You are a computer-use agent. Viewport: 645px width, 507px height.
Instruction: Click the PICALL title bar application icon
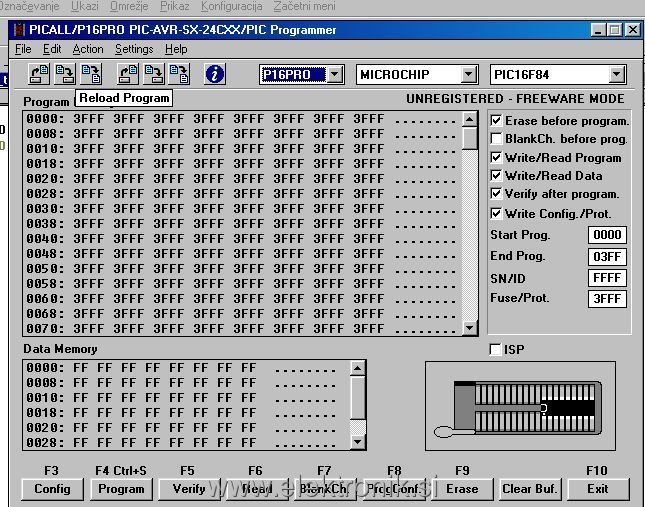19,30
